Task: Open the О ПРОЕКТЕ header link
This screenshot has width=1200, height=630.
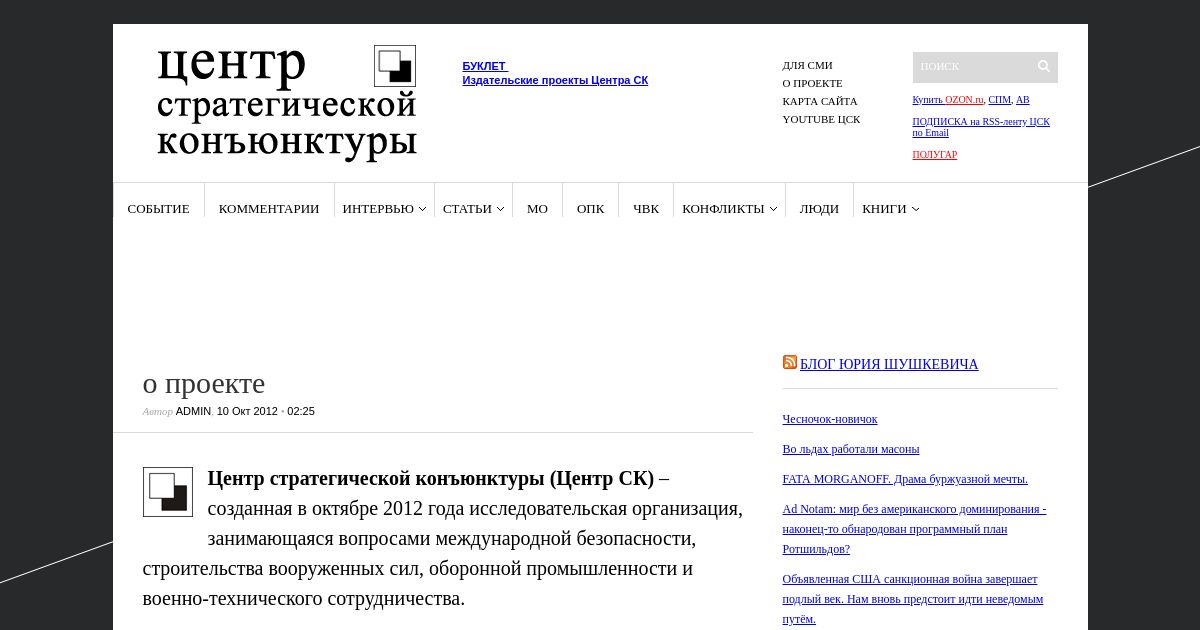Action: 812,83
